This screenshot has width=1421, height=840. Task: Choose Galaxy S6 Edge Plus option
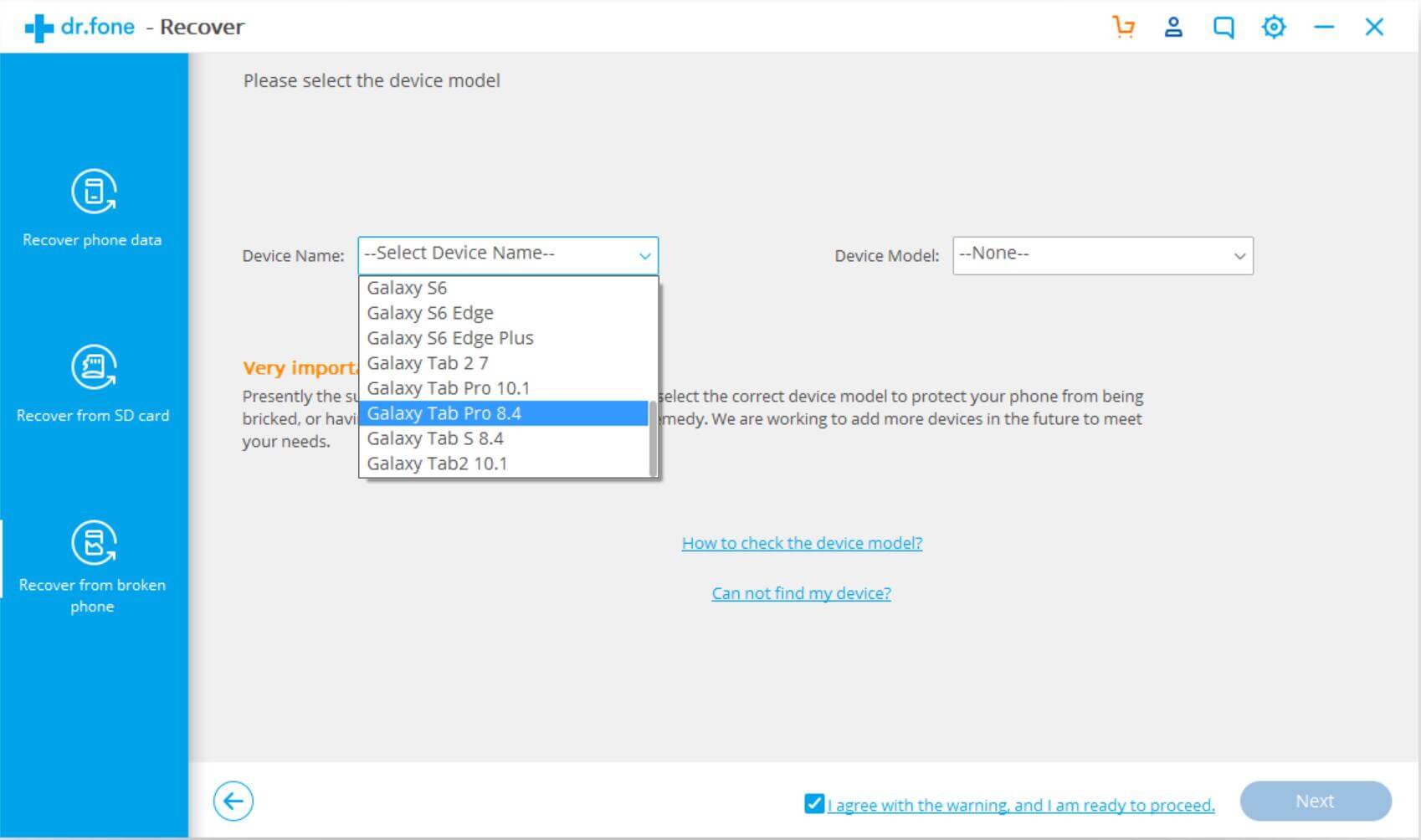click(x=504, y=338)
